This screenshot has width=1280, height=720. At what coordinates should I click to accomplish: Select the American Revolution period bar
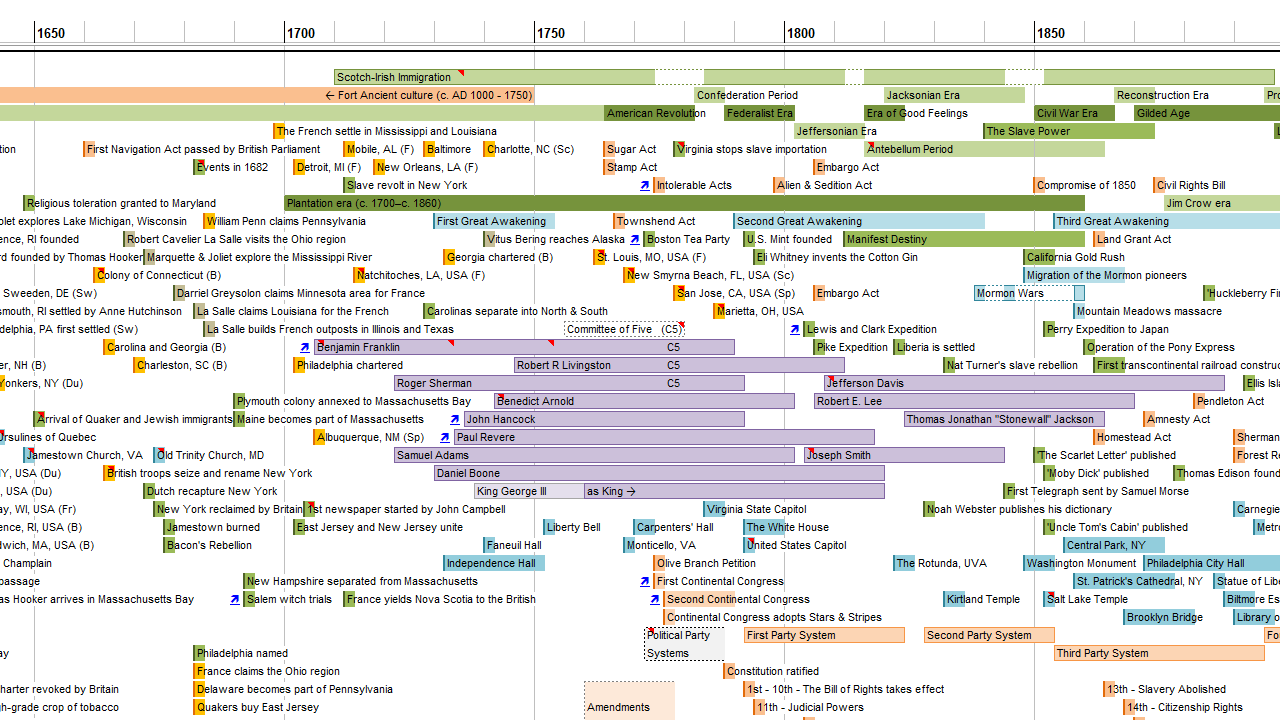[x=655, y=113]
